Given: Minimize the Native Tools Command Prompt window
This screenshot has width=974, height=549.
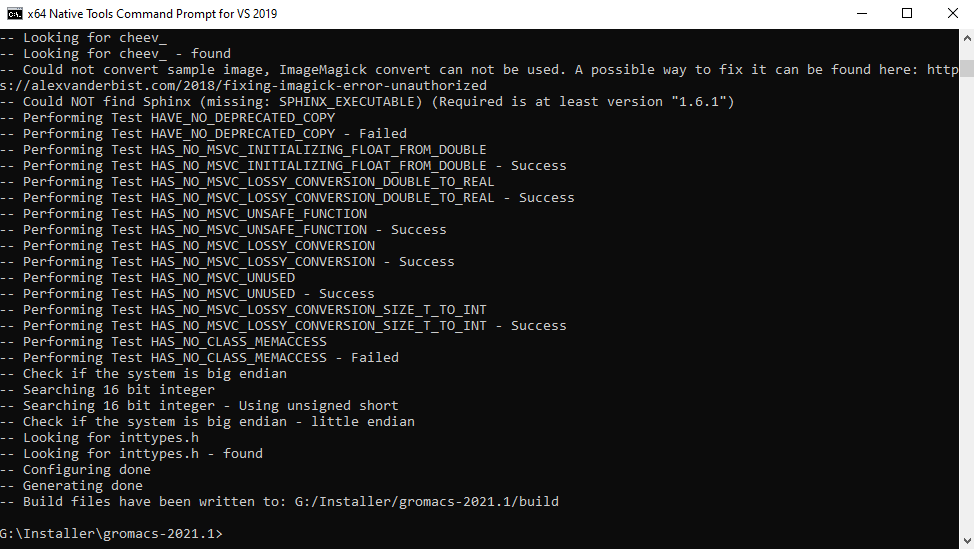Looking at the screenshot, I should pyautogui.click(x=862, y=14).
